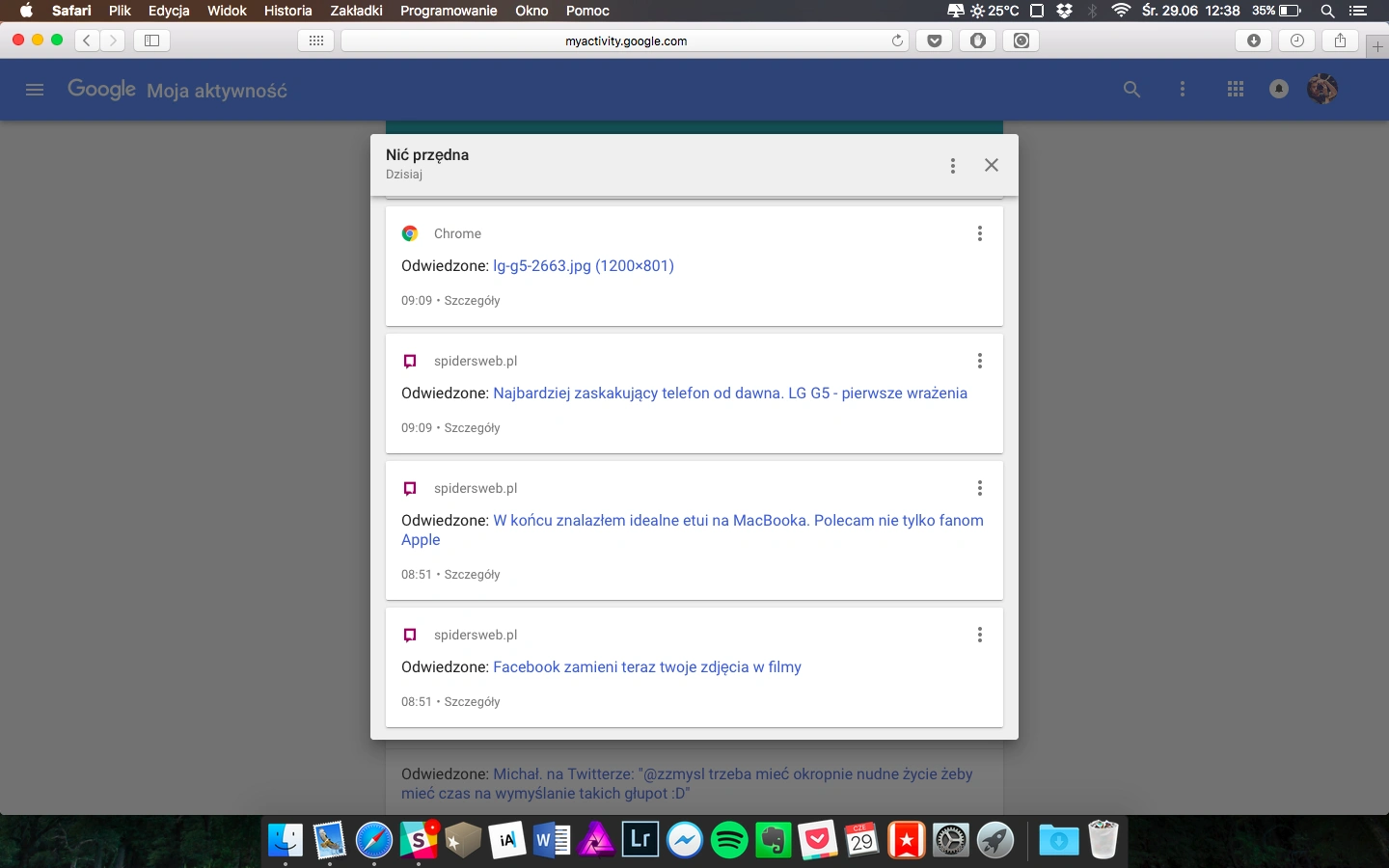Click Szczegóły under the MacBook etui entry
The image size is (1389, 868).
472,575
